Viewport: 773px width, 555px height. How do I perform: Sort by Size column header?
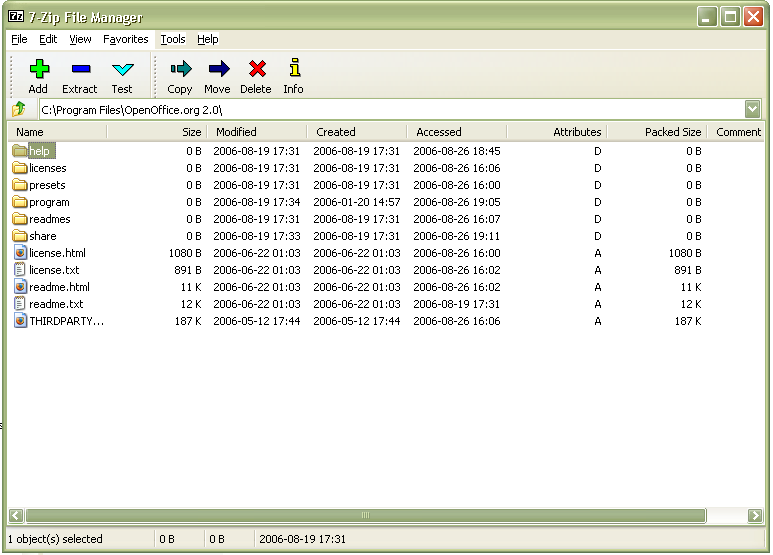(157, 132)
